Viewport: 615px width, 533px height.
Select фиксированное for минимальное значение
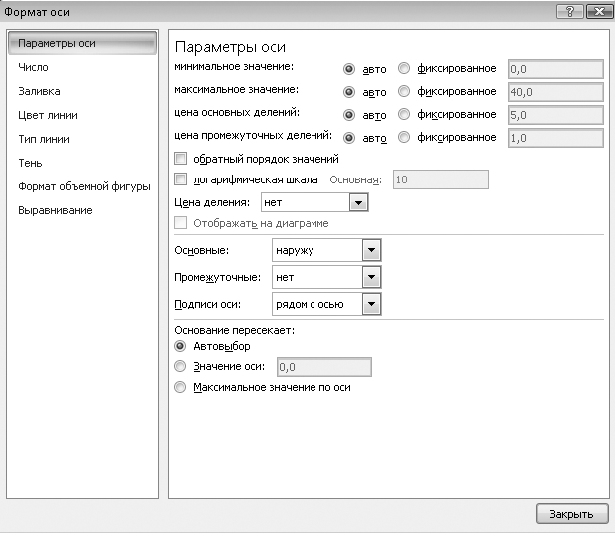point(404,68)
